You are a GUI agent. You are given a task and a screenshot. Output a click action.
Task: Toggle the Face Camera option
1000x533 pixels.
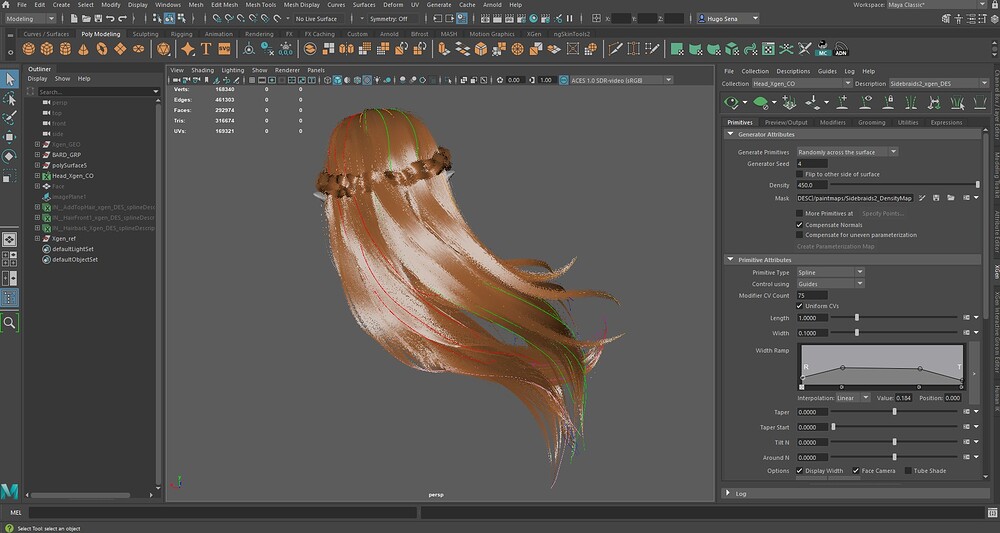pyautogui.click(x=856, y=471)
